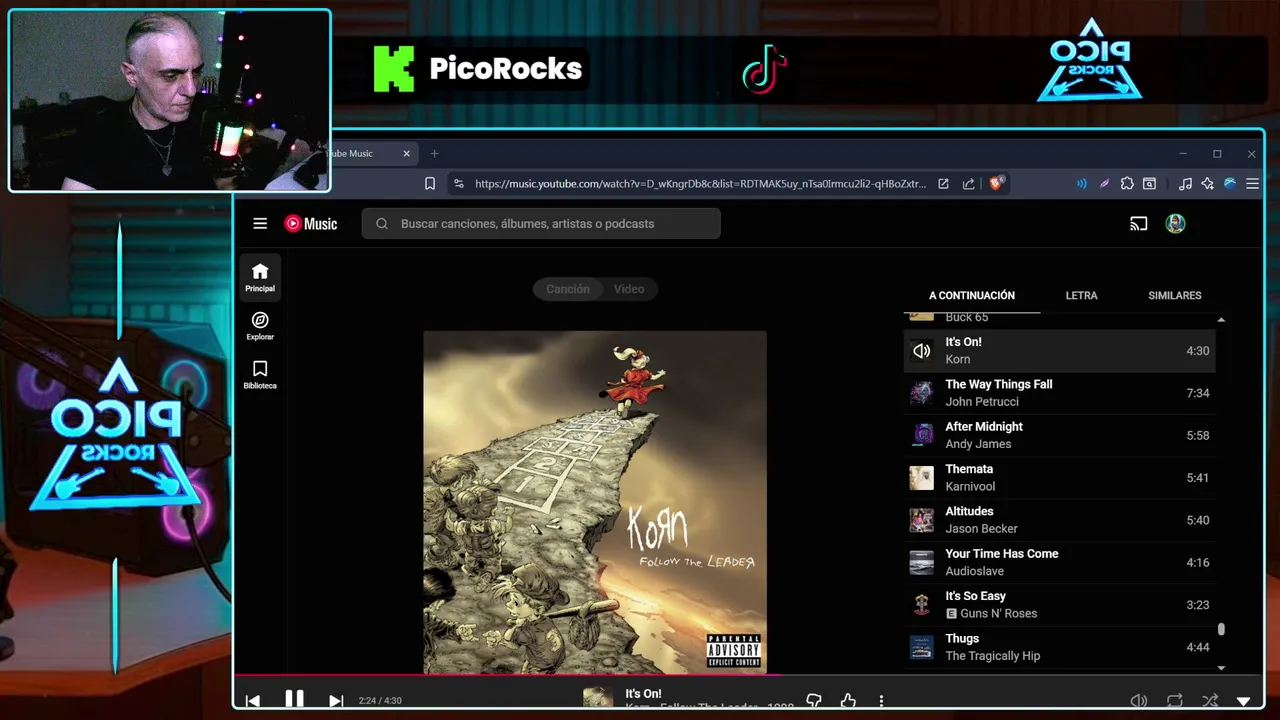1280x720 pixels.
Task: Select the SIMILARES tab
Action: tap(1175, 296)
